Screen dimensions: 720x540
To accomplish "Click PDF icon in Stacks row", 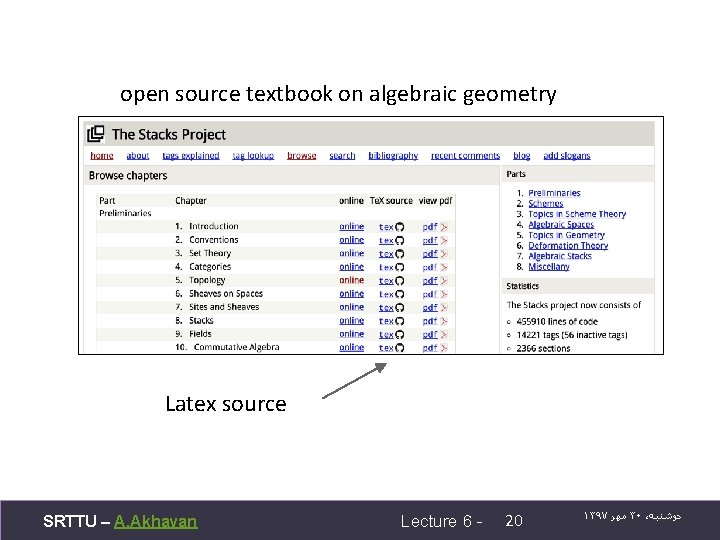I will pyautogui.click(x=444, y=321).
